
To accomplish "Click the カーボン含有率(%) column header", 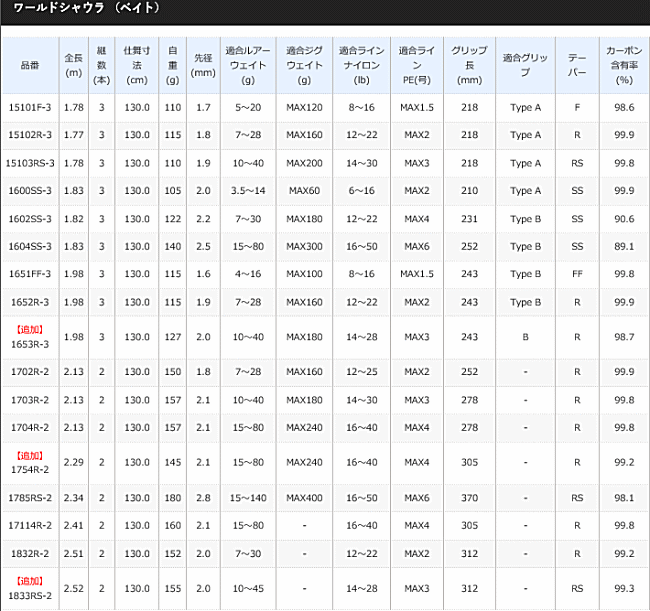I will tap(624, 65).
